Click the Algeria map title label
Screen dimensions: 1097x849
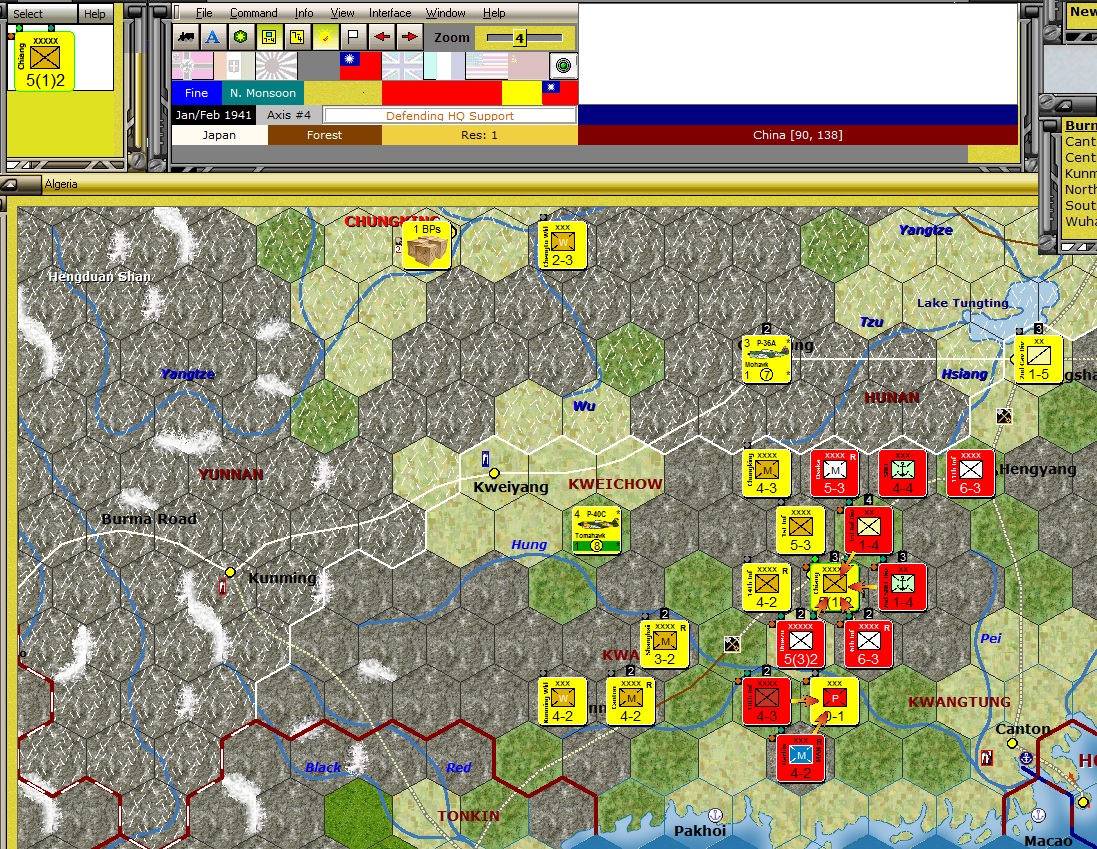(x=61, y=184)
